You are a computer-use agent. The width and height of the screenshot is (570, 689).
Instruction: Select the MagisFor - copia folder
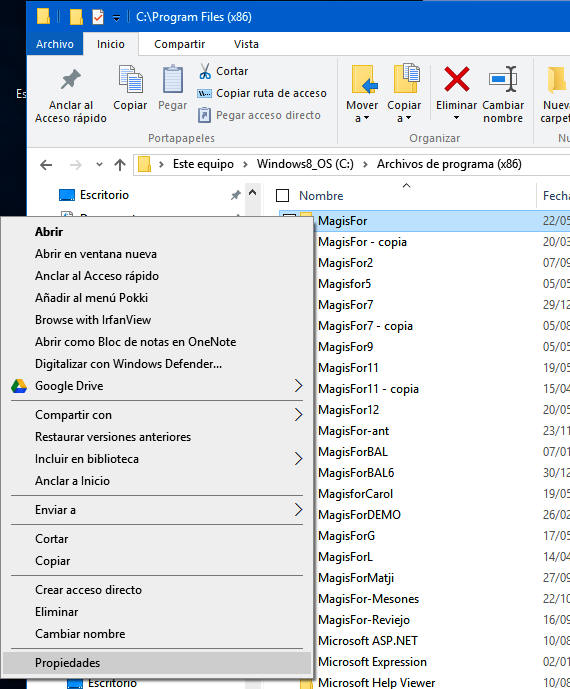coord(362,242)
